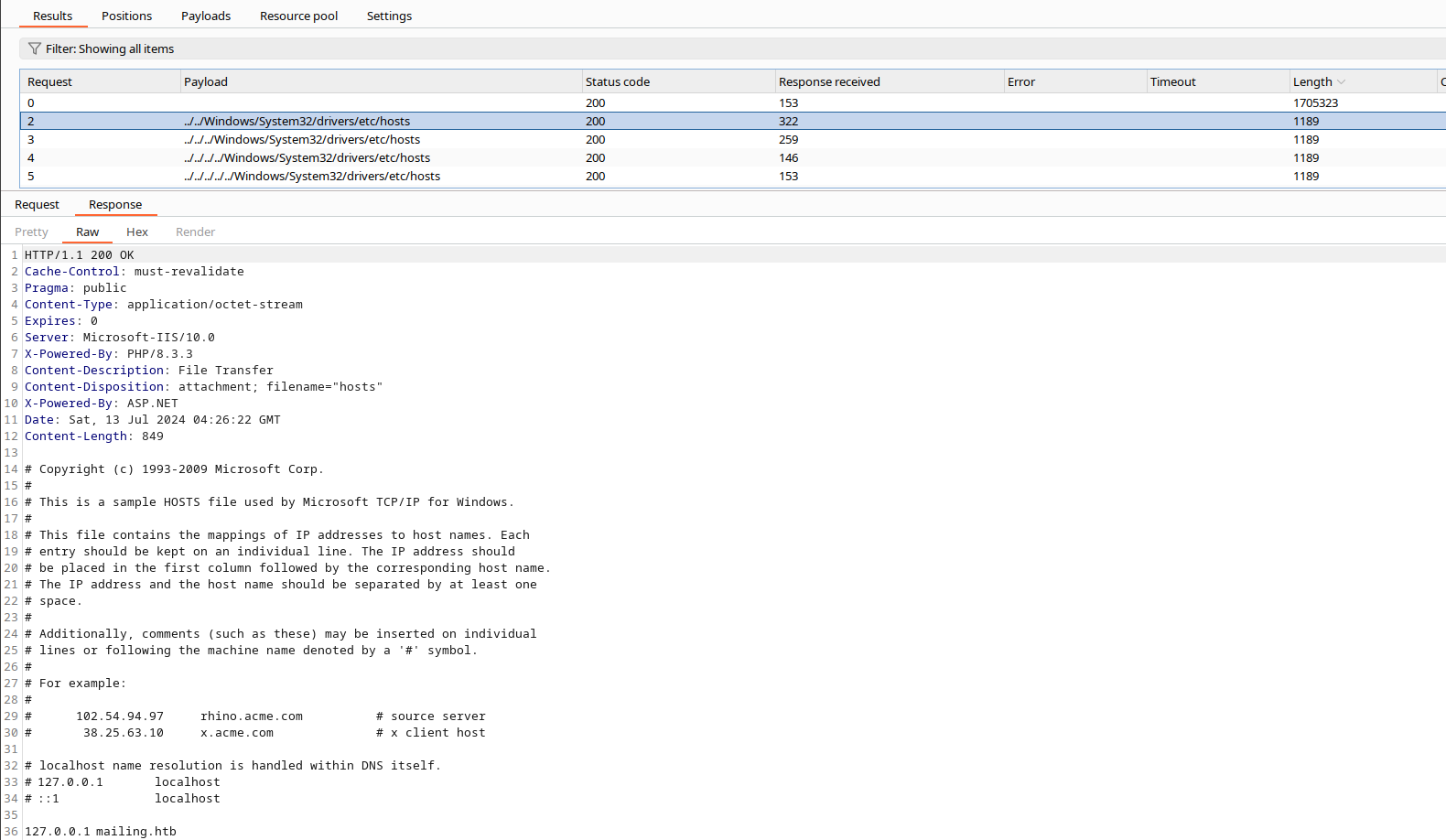Select request row 0 with length 1705323

pos(732,102)
